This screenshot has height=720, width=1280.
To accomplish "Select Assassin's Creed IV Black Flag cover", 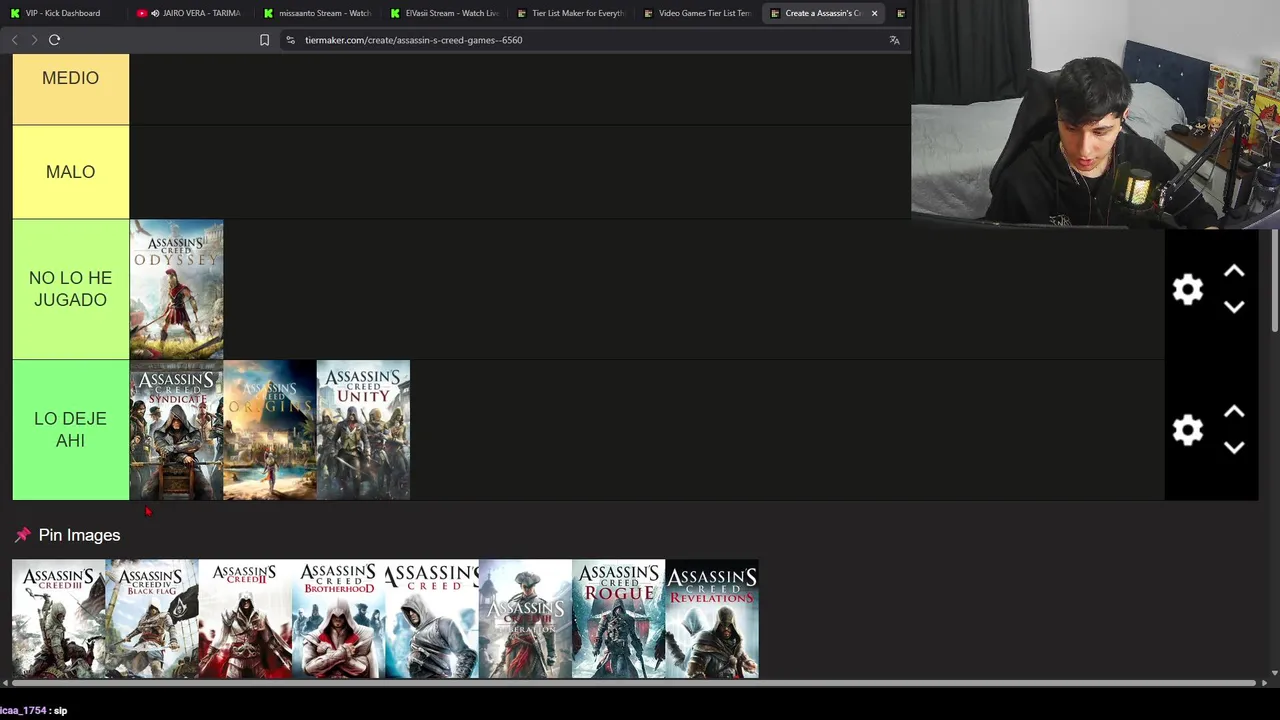I will click(x=152, y=619).
